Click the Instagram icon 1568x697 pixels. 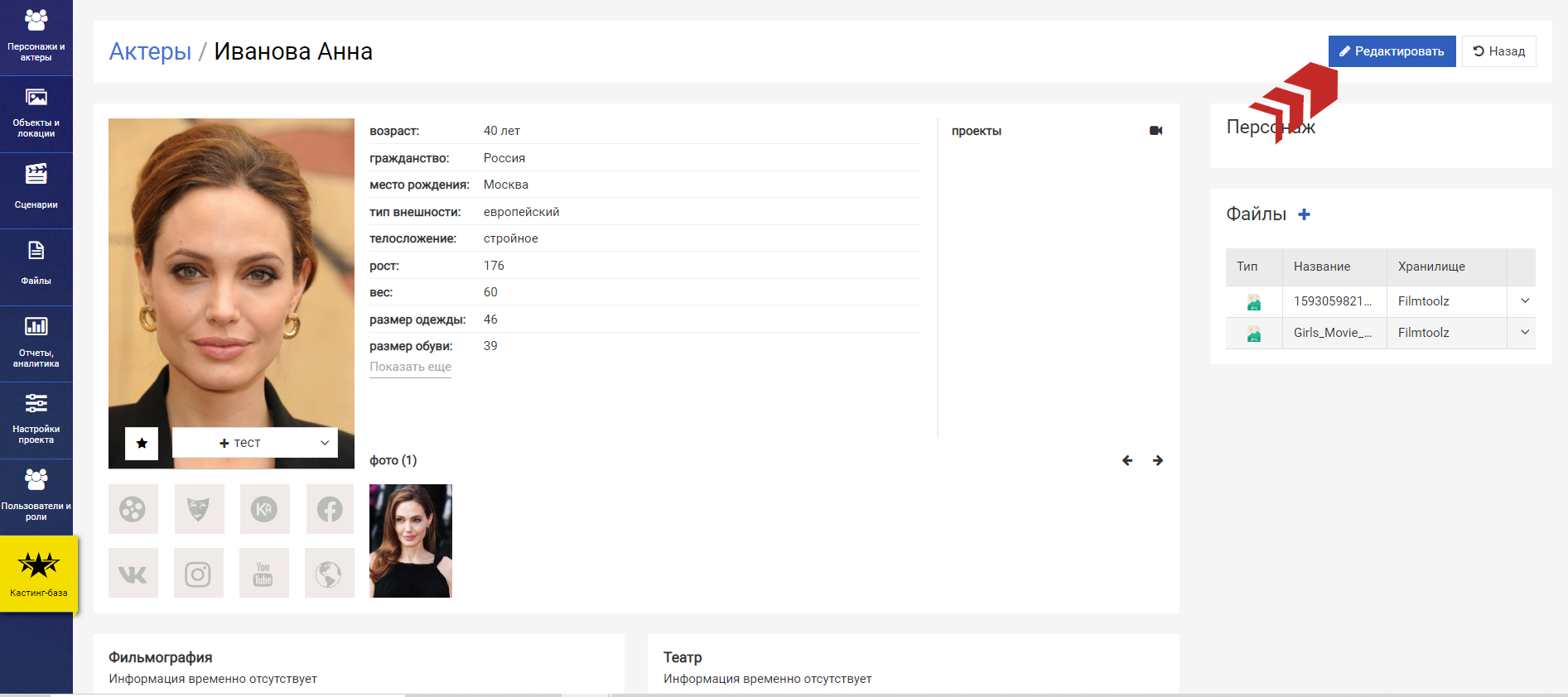click(x=198, y=573)
